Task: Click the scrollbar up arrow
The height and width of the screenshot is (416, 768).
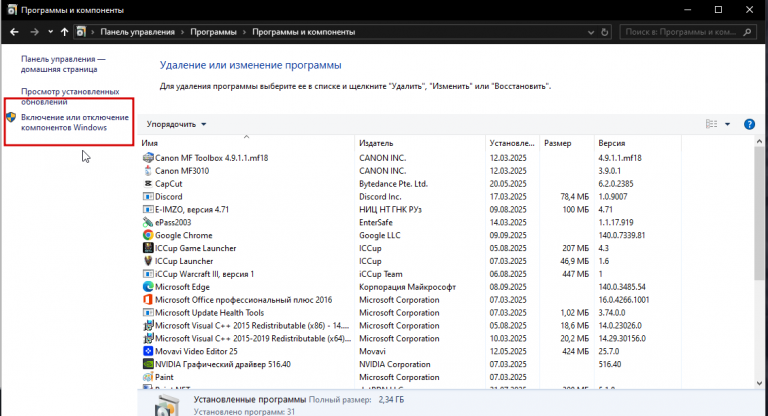Action: click(x=759, y=142)
